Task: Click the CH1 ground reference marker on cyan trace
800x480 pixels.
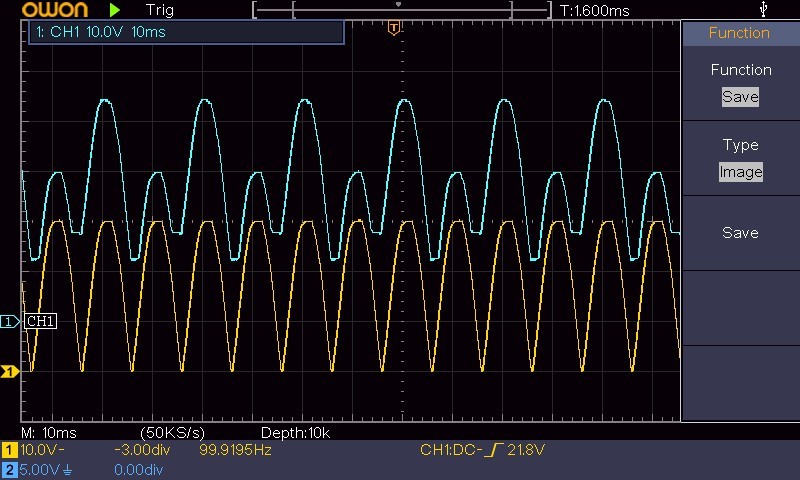Action: click(10, 321)
